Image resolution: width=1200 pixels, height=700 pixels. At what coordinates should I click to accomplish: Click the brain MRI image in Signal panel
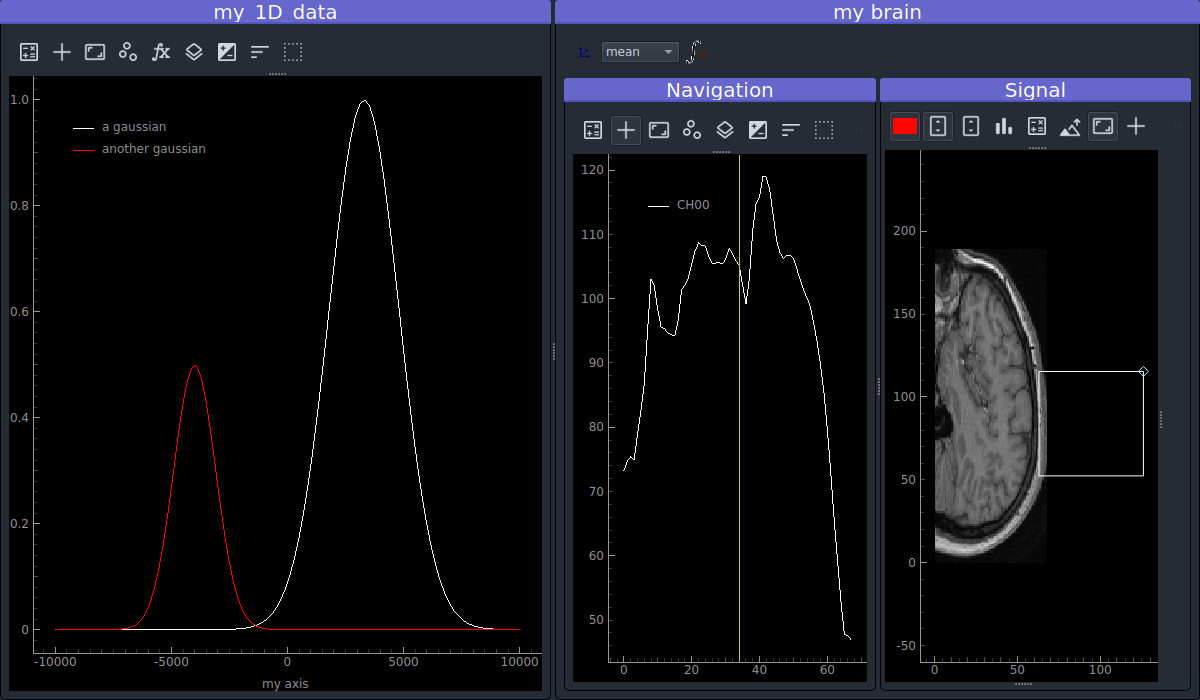pyautogui.click(x=990, y=405)
